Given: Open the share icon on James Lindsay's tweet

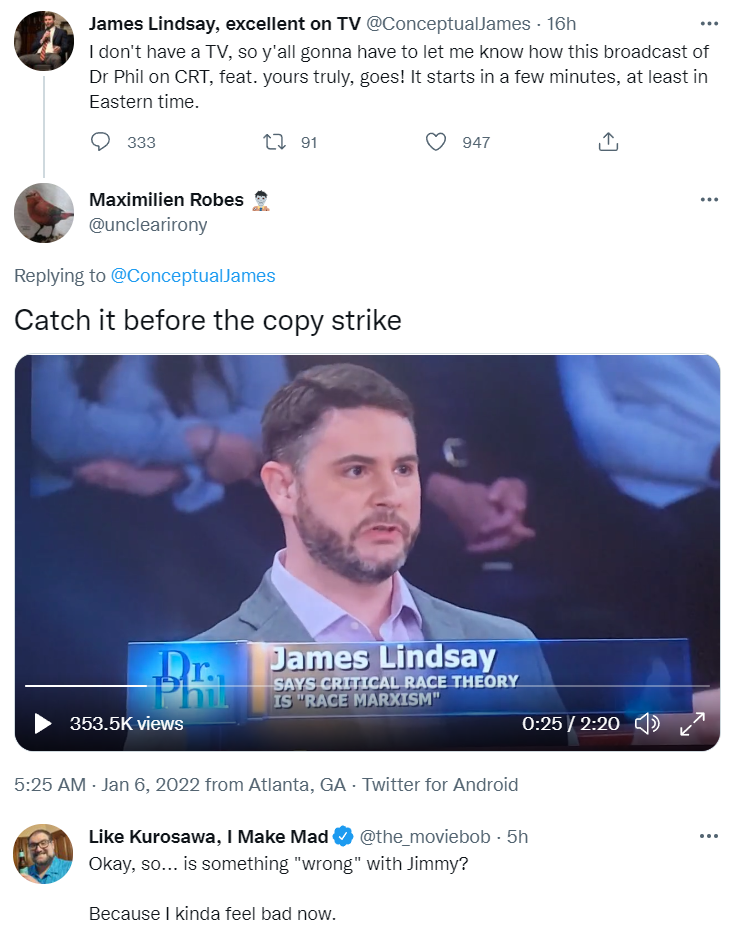Looking at the screenshot, I should tap(608, 142).
